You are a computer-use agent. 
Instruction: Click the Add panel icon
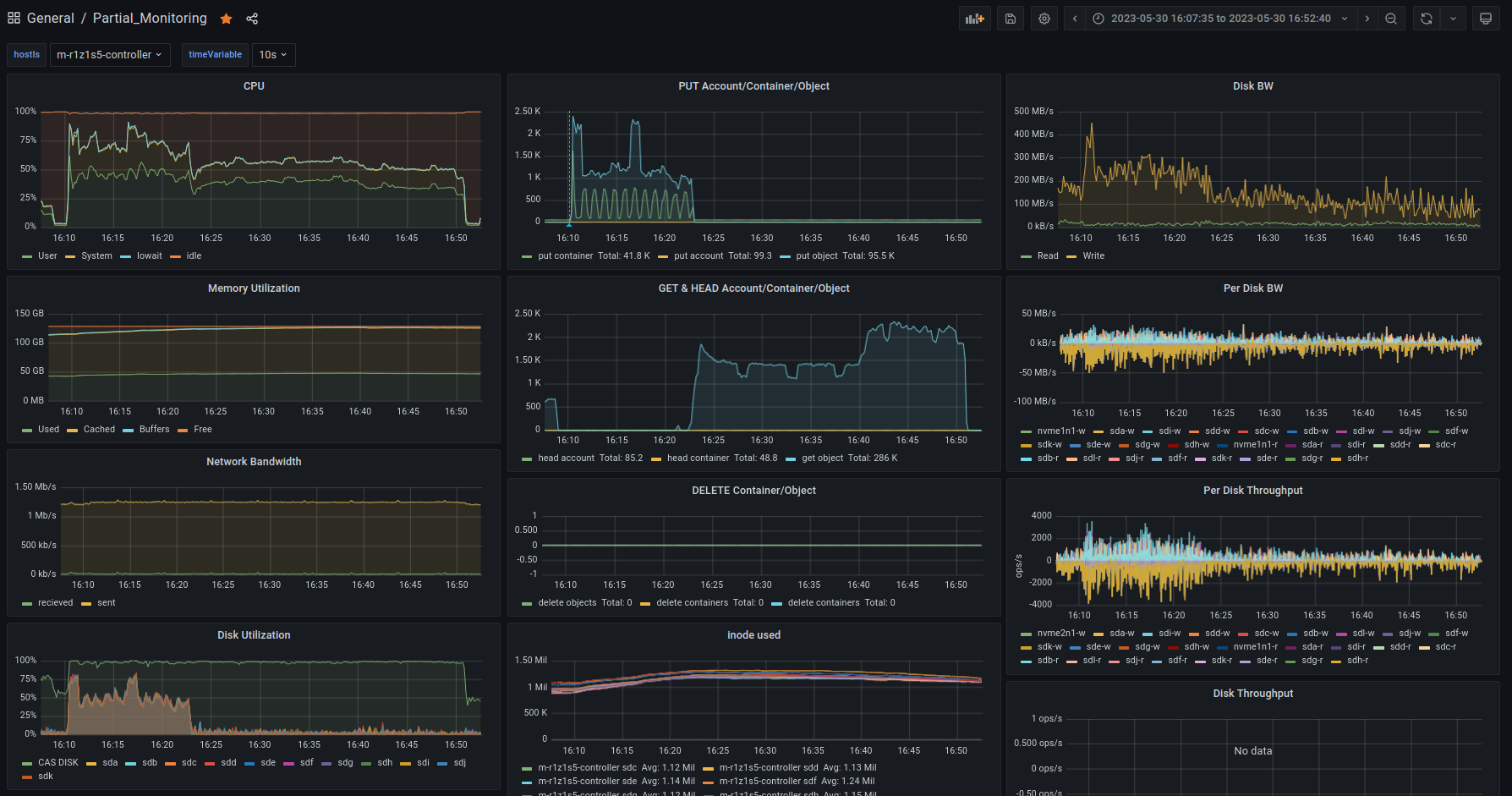pyautogui.click(x=975, y=19)
